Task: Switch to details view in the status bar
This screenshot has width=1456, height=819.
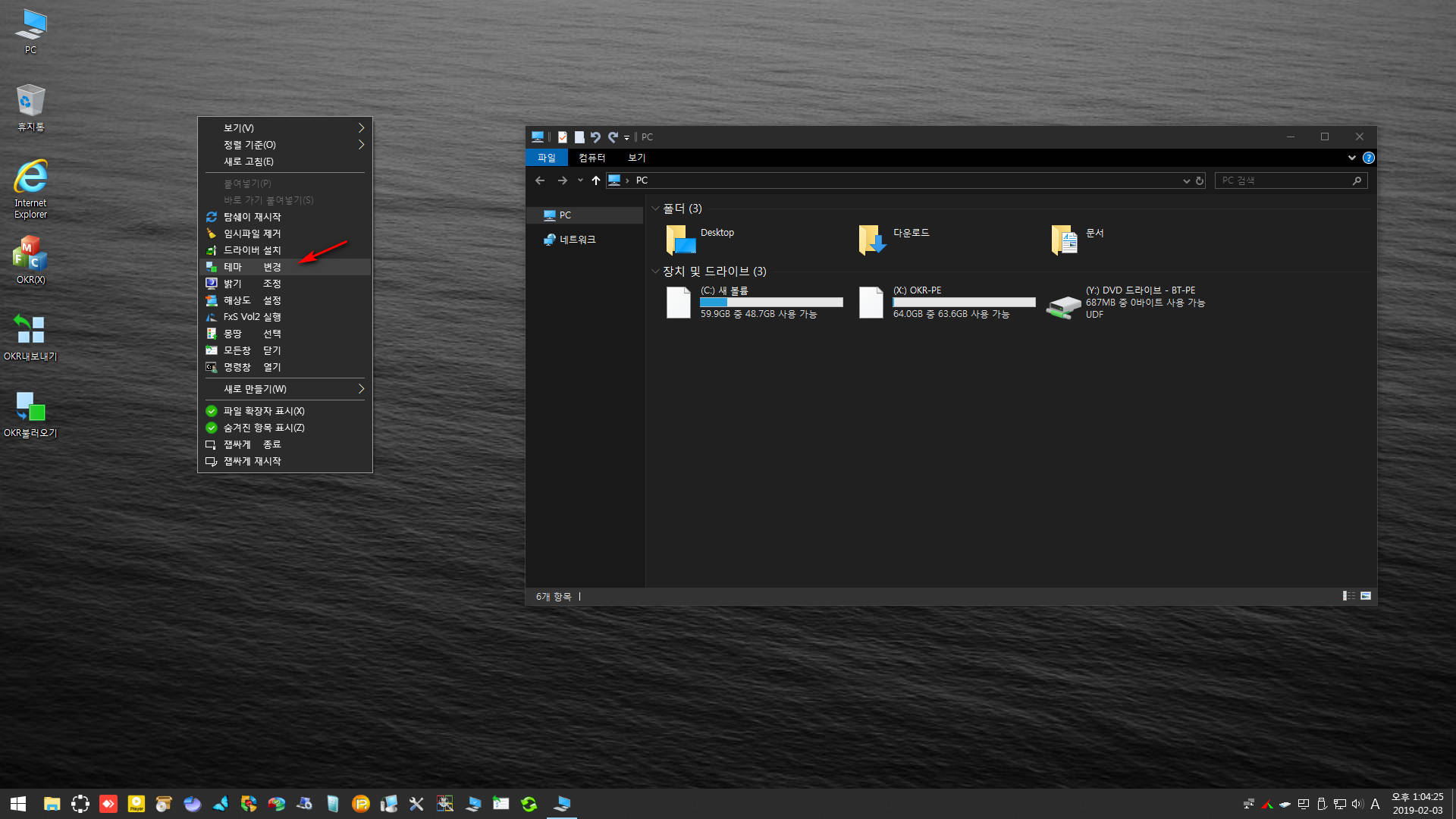Action: (1349, 596)
